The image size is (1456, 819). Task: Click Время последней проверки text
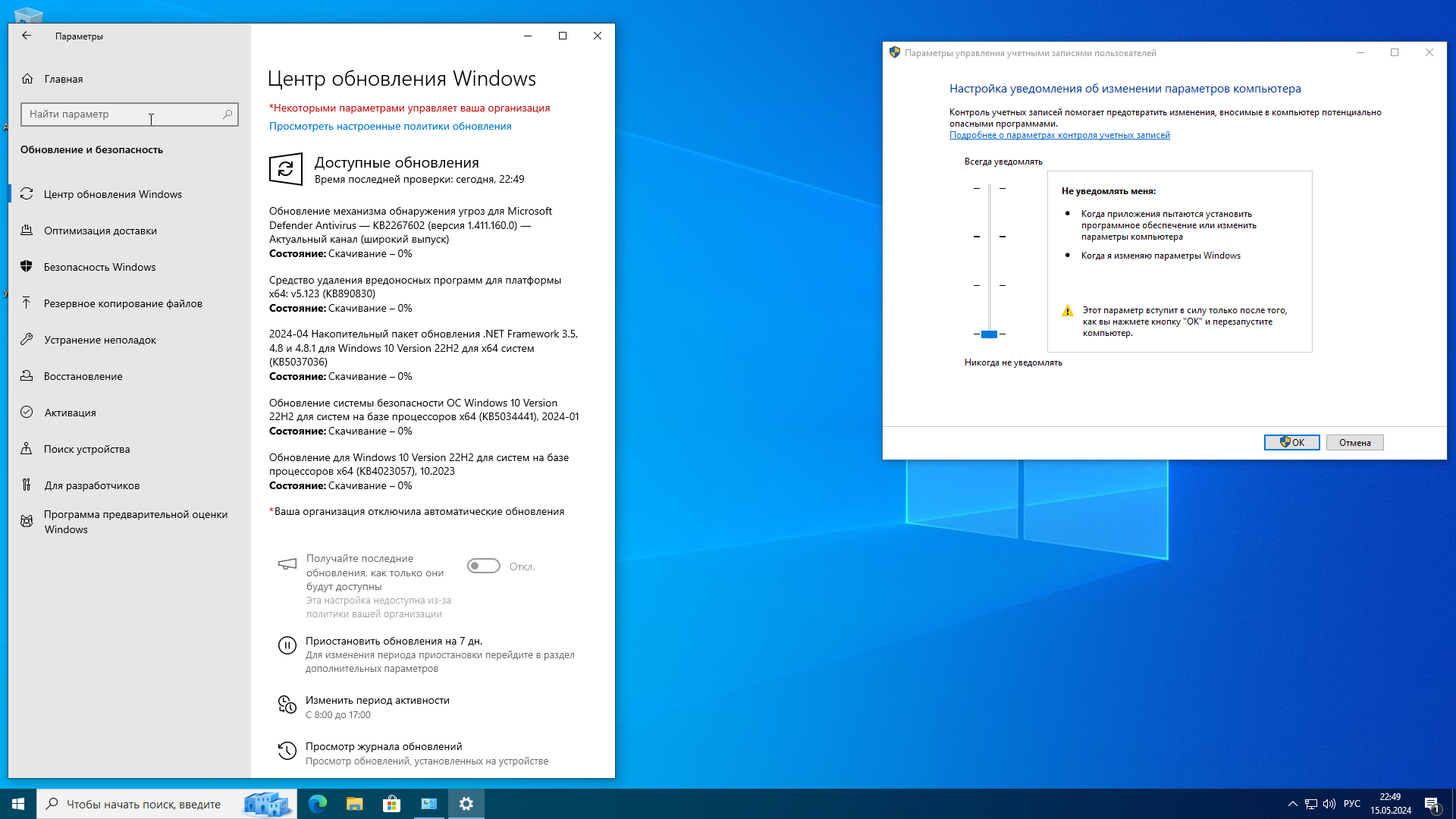tap(419, 180)
